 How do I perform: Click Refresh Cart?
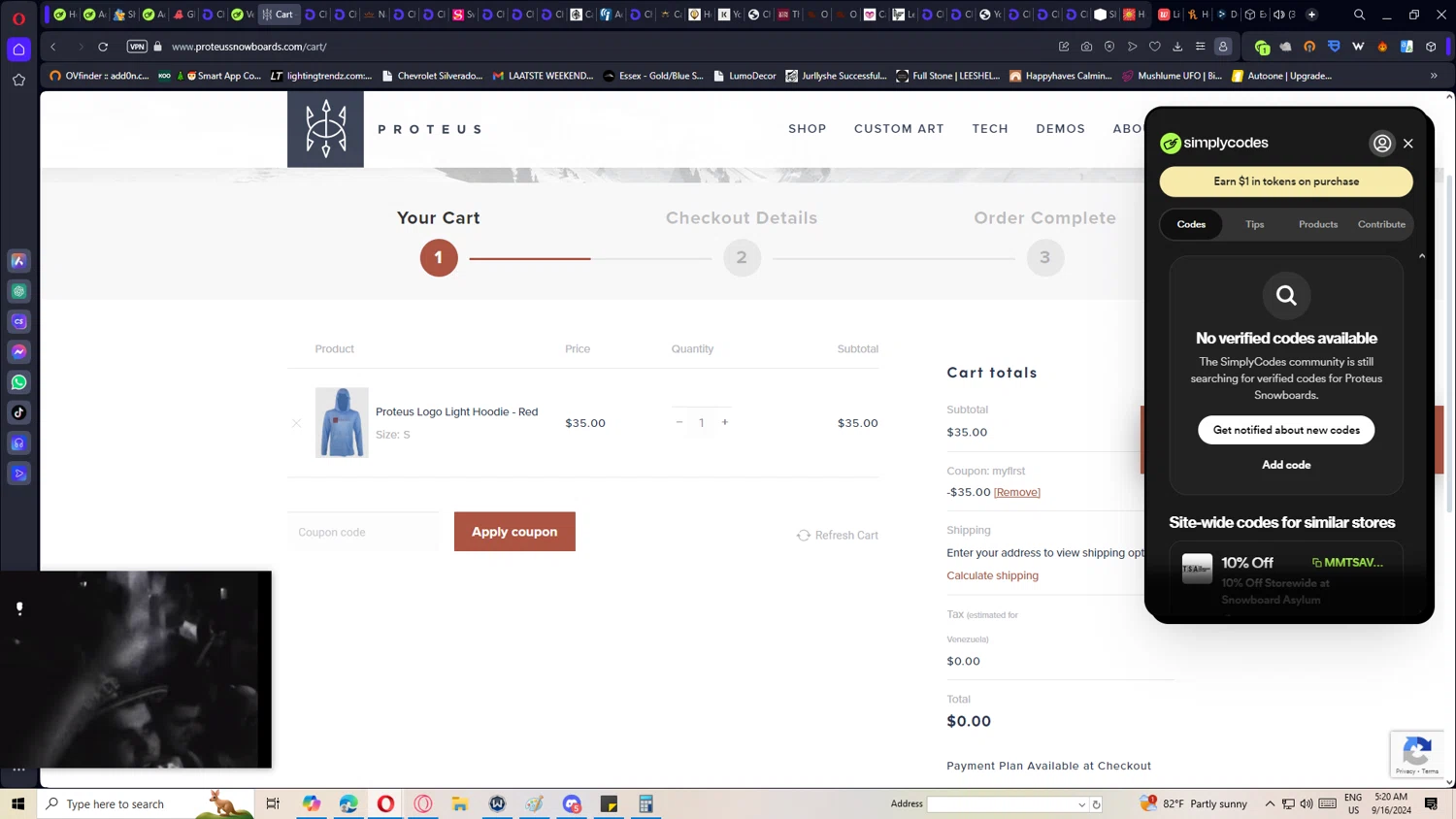click(838, 536)
